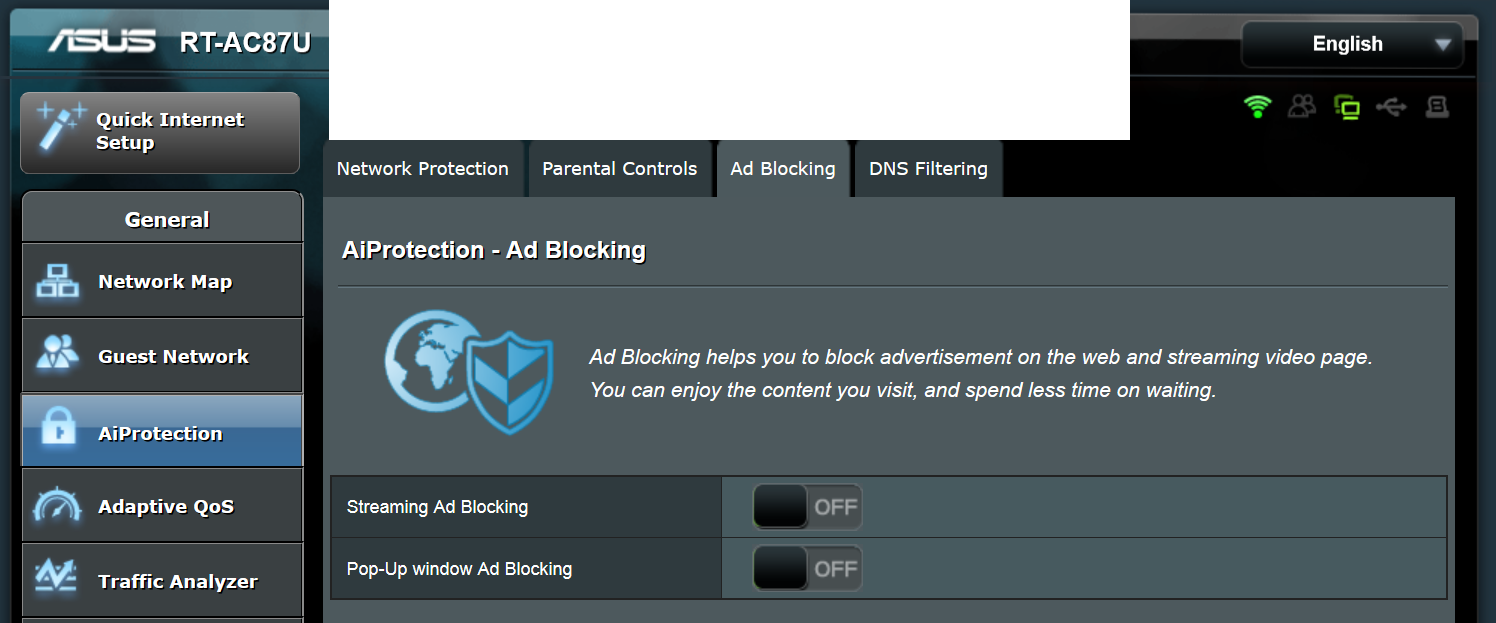1496x623 pixels.
Task: Turn on Pop-Up window Ad Blocking
Action: coord(807,569)
